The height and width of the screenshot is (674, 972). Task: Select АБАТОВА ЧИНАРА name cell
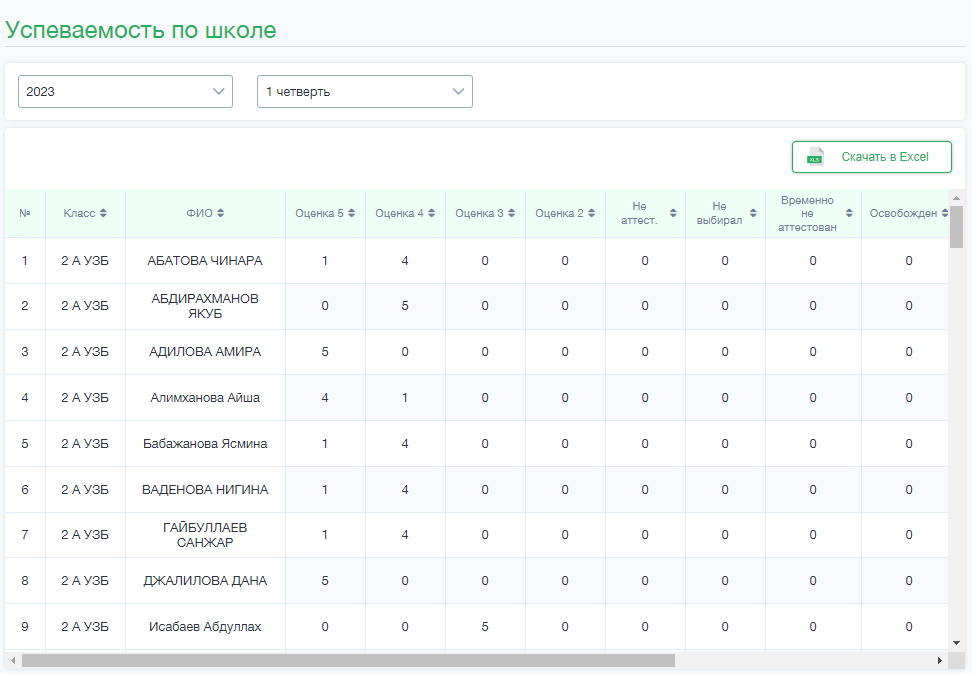click(x=205, y=261)
